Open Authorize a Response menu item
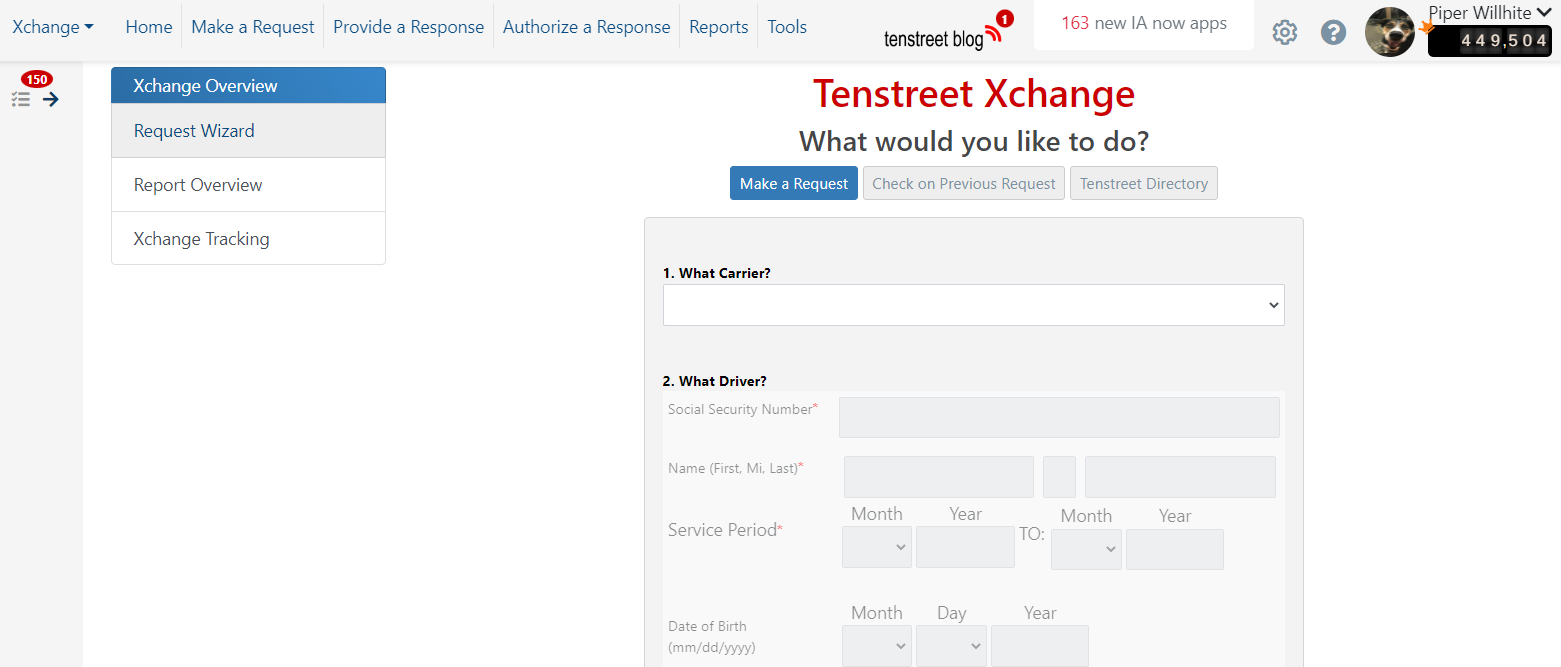 587,27
